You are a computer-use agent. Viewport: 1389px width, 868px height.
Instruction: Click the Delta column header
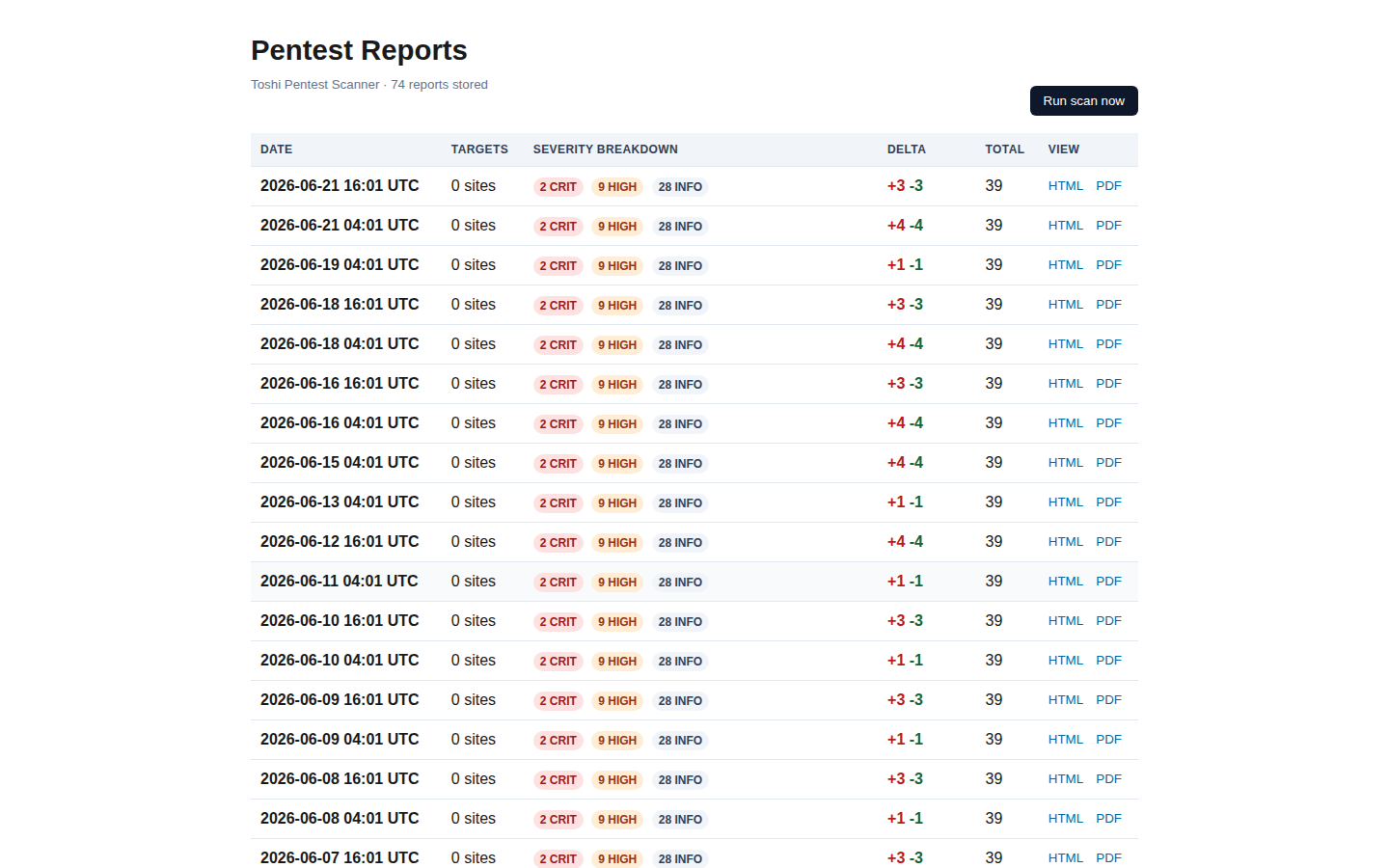[906, 149]
